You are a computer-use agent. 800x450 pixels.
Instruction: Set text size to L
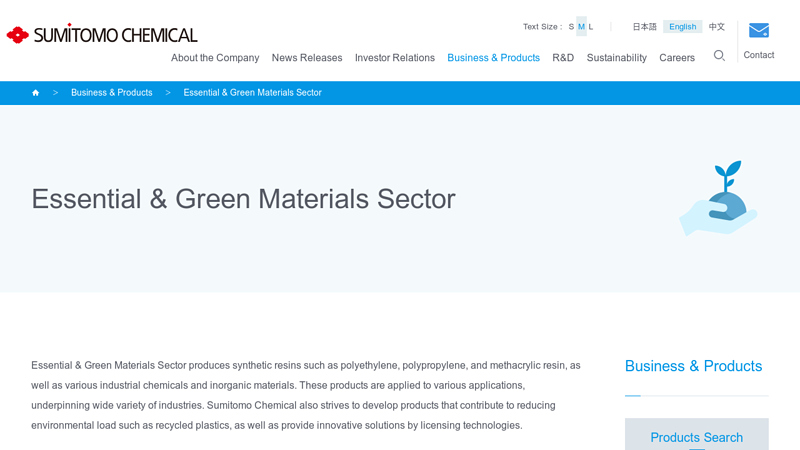591,27
